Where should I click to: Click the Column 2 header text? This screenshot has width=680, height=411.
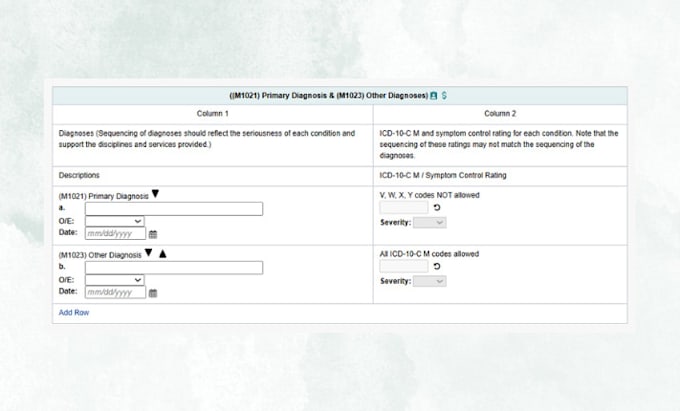[x=500, y=114]
